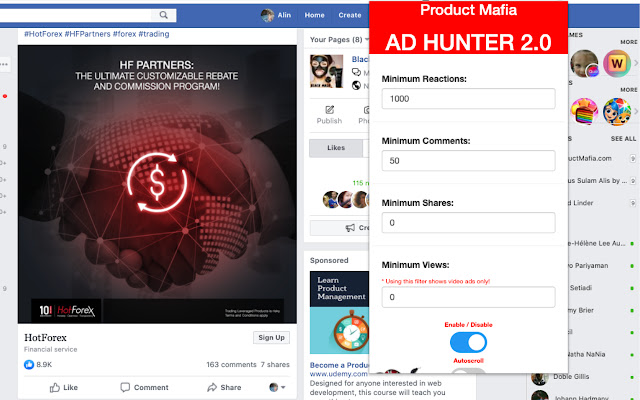Expand next arrow beside cartoon girl game
The image size is (640, 400).
(x=636, y=111)
